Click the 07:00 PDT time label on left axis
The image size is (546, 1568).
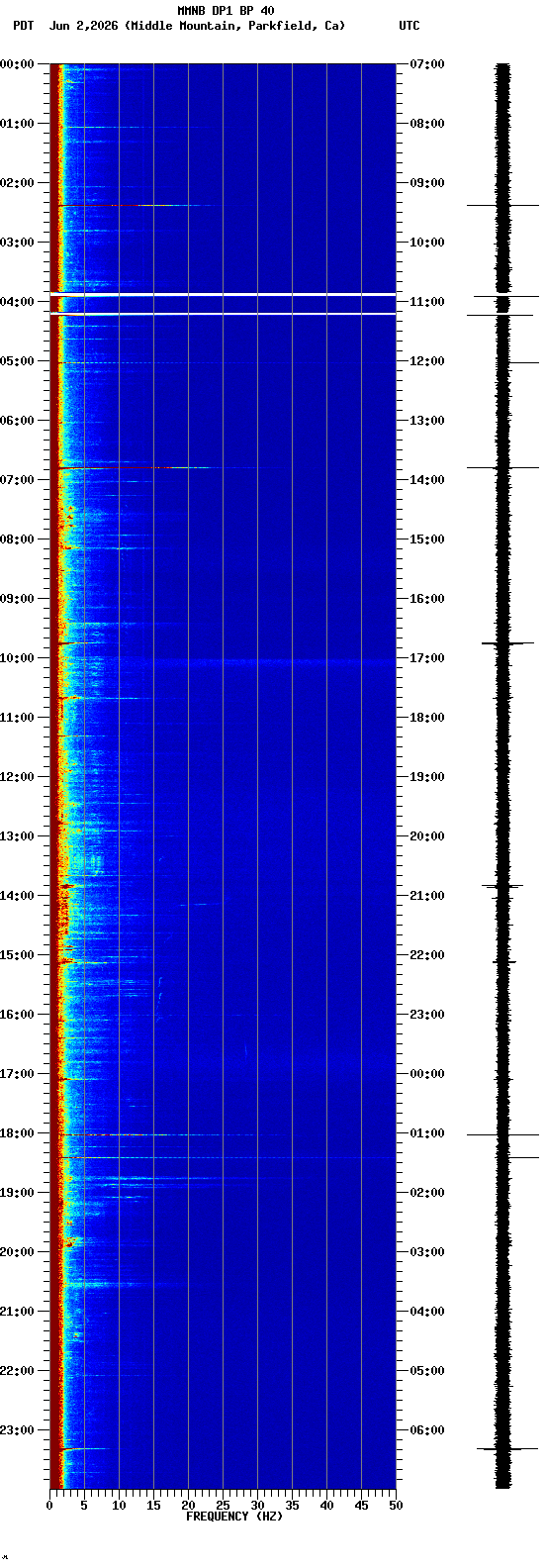[17, 480]
